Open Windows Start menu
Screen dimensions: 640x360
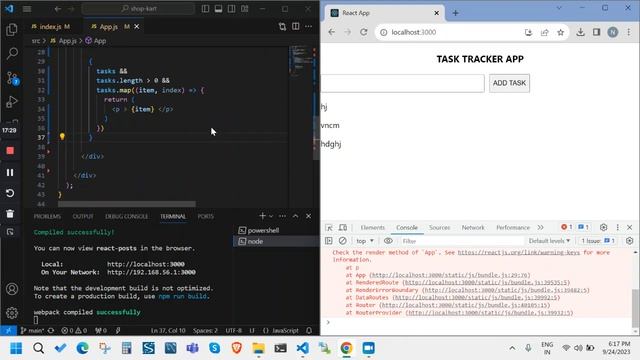(x=16, y=348)
